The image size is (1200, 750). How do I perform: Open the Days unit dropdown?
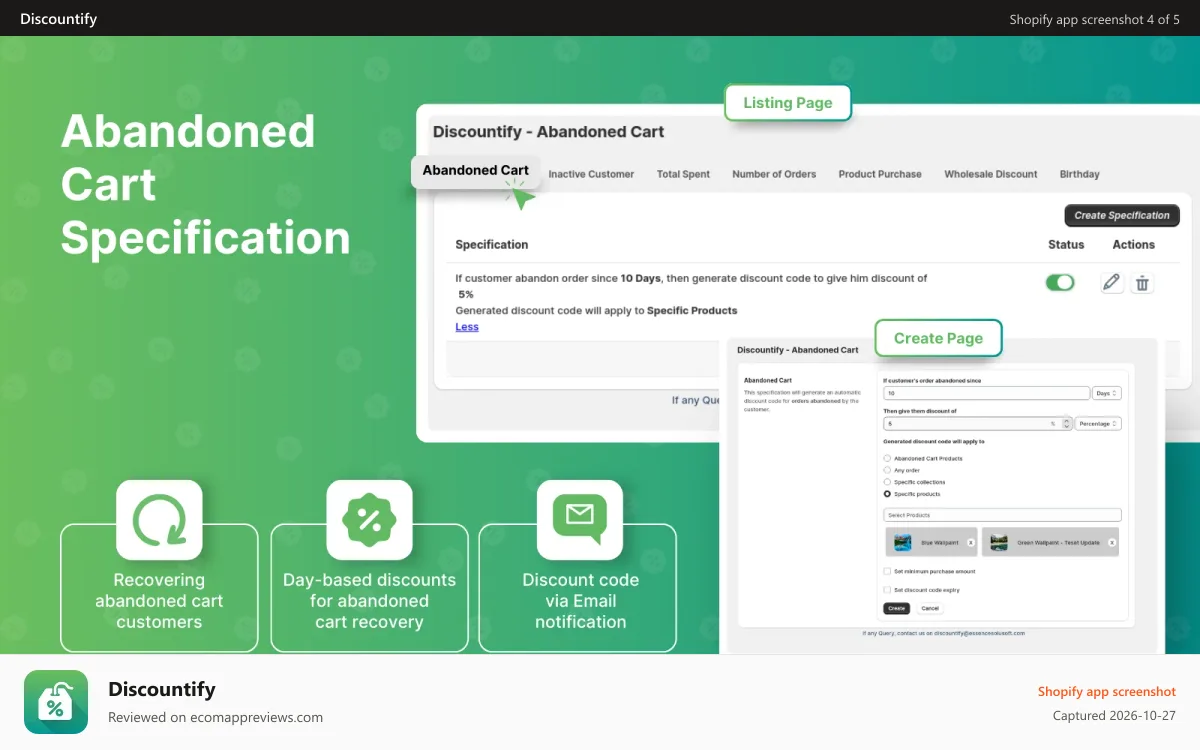click(x=1107, y=393)
